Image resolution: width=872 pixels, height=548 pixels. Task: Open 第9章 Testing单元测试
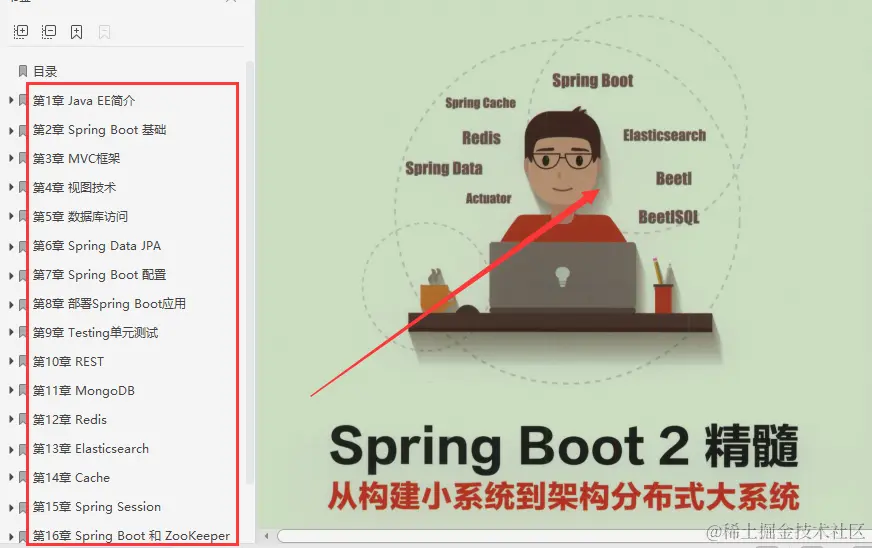click(x=95, y=333)
